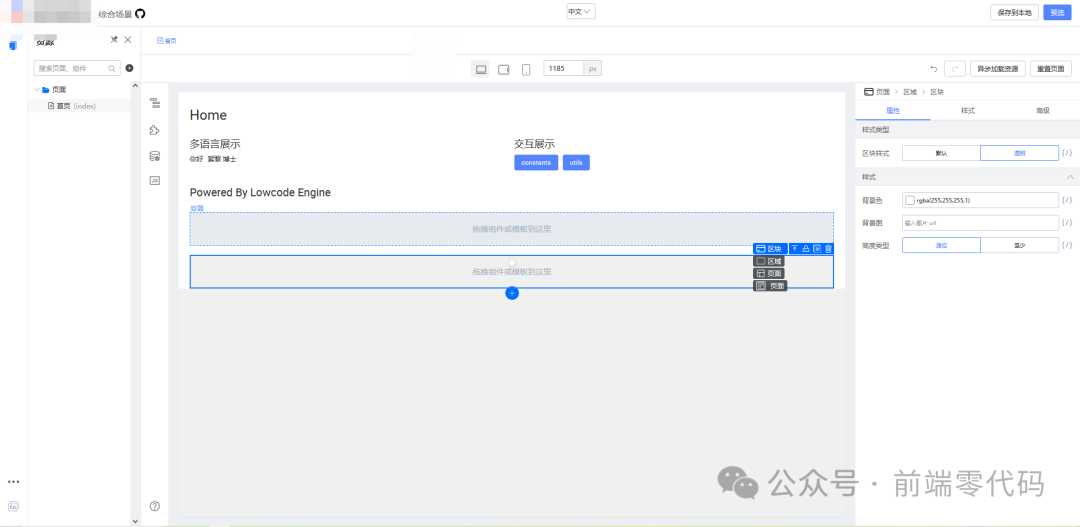This screenshot has height=527, width=1080.
Task: Click the scroll up arrow of resource panel
Action: (135, 85)
